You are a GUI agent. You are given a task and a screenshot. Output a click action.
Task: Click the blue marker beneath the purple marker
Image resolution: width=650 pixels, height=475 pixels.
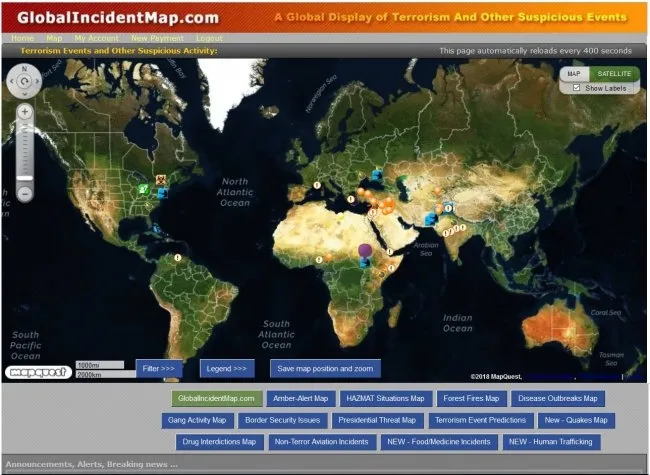click(x=365, y=263)
